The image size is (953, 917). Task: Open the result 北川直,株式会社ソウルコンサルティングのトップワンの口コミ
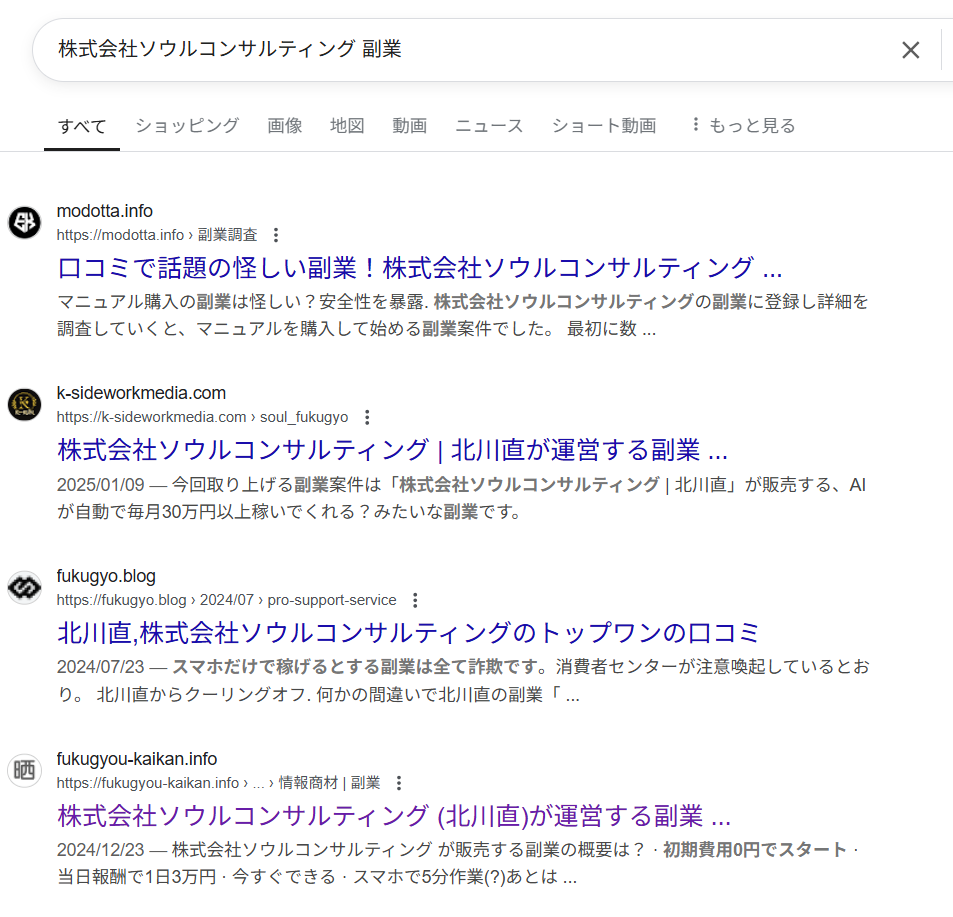408,633
